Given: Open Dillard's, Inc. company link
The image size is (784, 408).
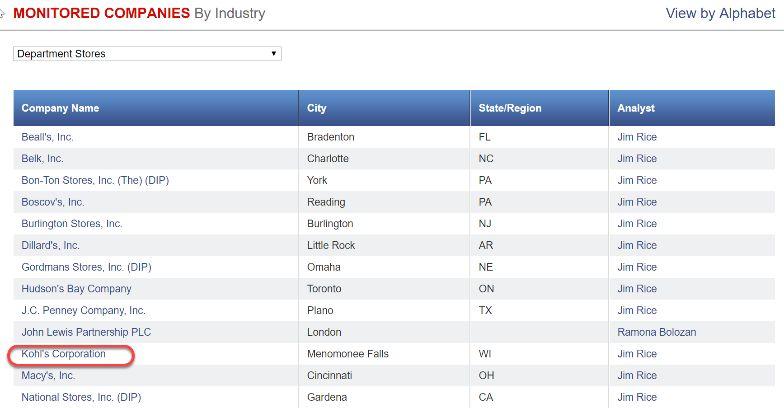Looking at the screenshot, I should click(x=50, y=246).
